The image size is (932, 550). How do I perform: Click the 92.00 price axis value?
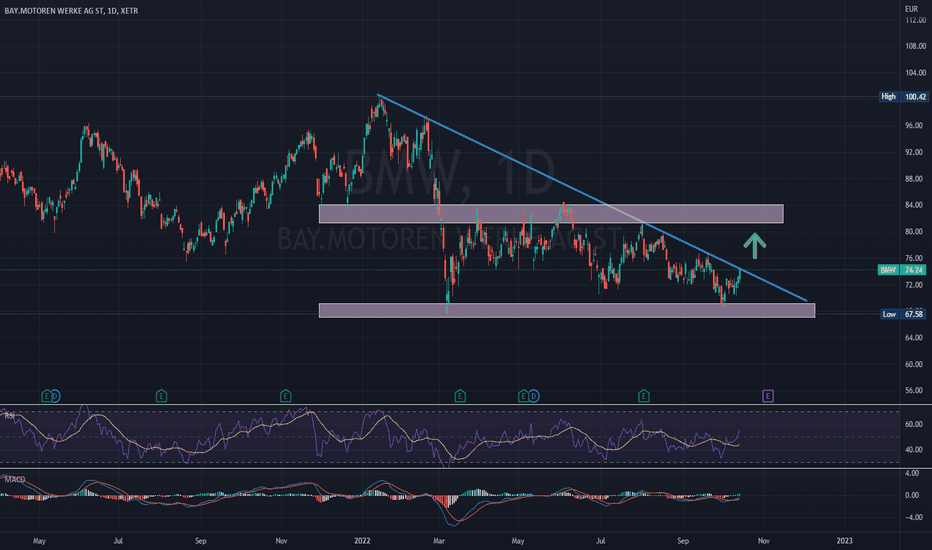(x=914, y=152)
